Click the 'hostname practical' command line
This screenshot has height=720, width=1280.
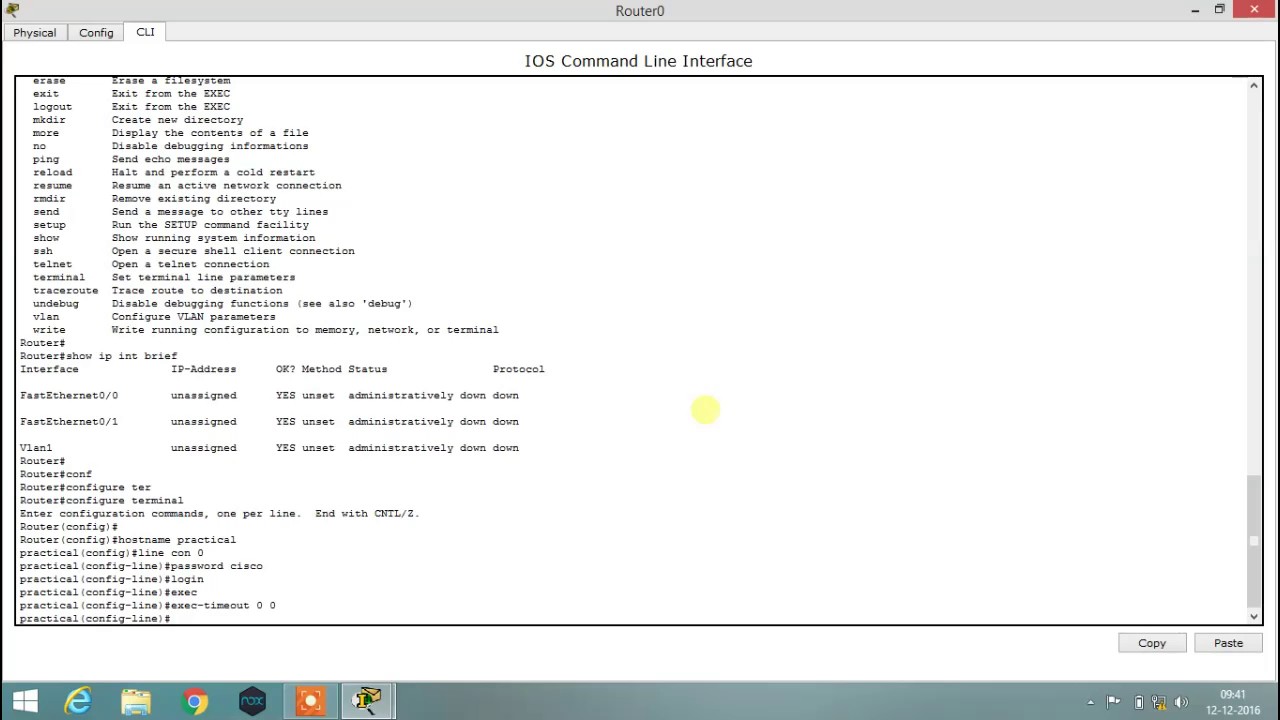coord(127,540)
